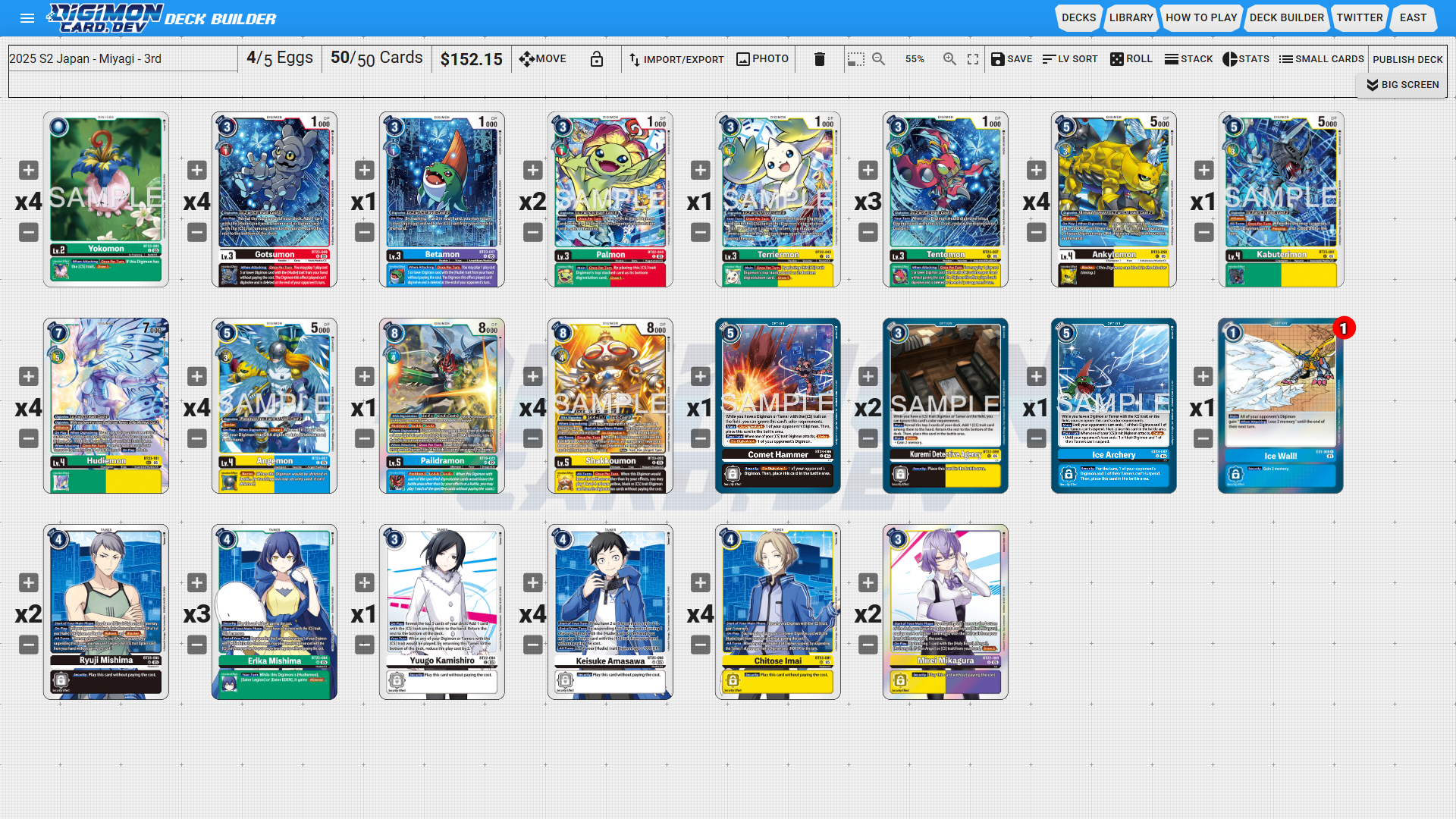
Task: Click Publish Deck button
Action: (x=1407, y=59)
